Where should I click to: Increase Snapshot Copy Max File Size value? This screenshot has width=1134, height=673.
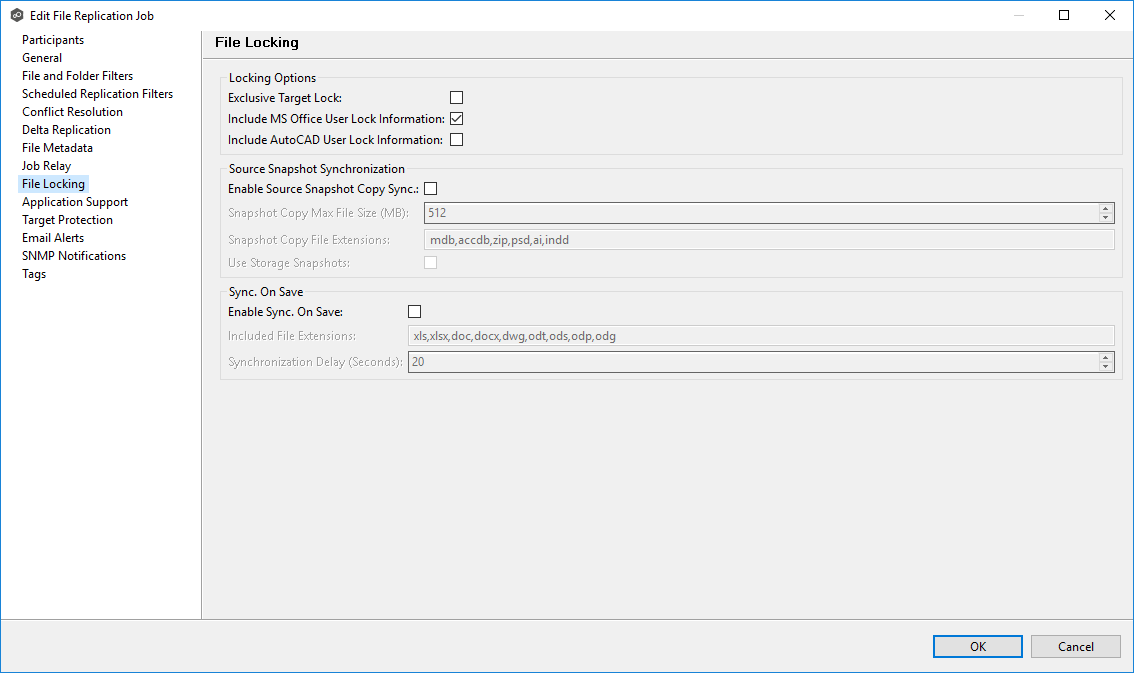point(1106,208)
